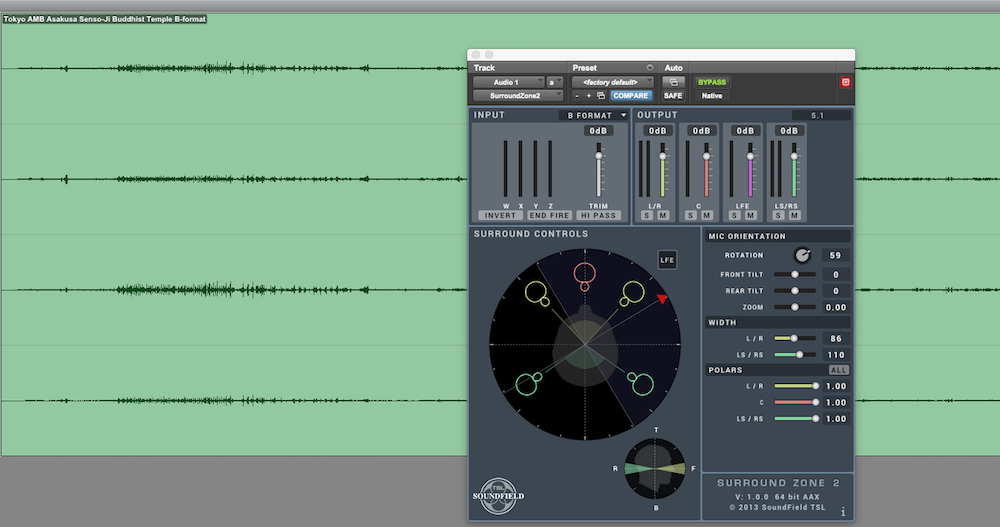Click the input trim 0dB value field
This screenshot has height=527, width=1000.
click(598, 131)
